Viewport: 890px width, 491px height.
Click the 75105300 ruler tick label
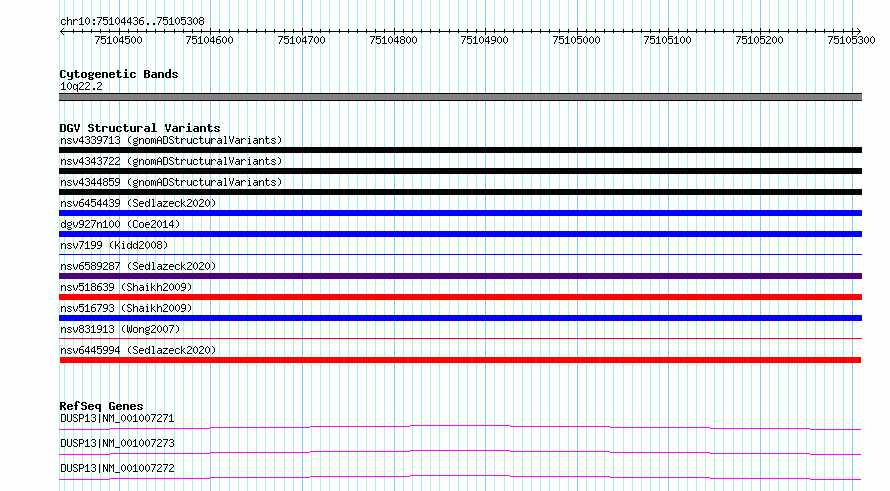coord(851,40)
